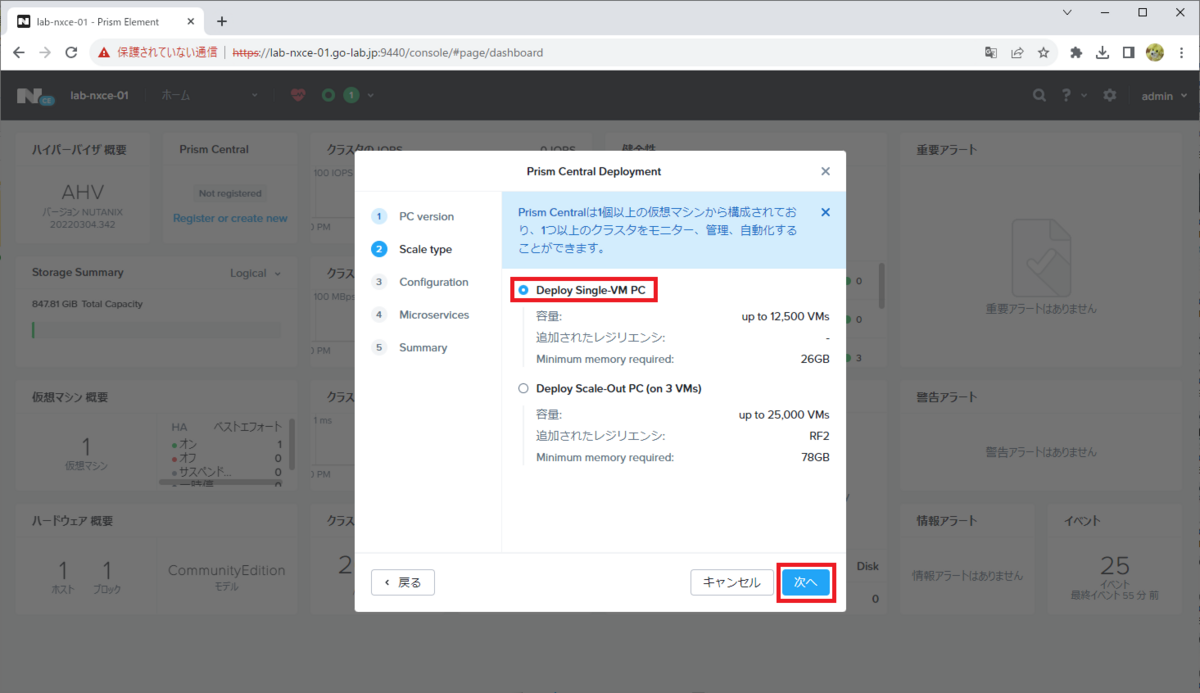Click the heart health status icon

tap(298, 95)
